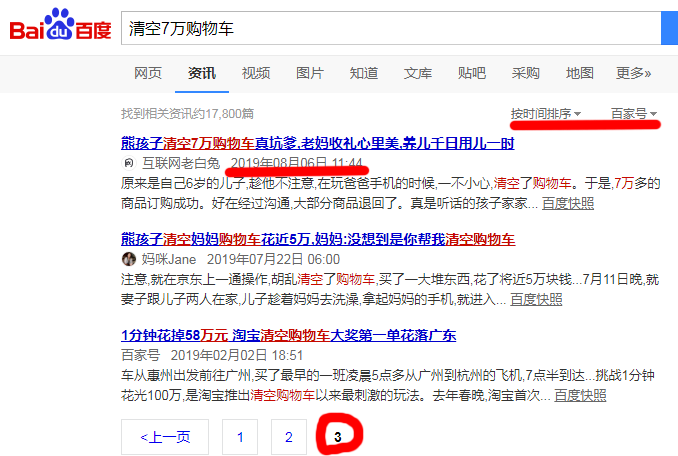
Task: Click the 互联网老白兔 author avatar icon
Action: click(x=128, y=163)
